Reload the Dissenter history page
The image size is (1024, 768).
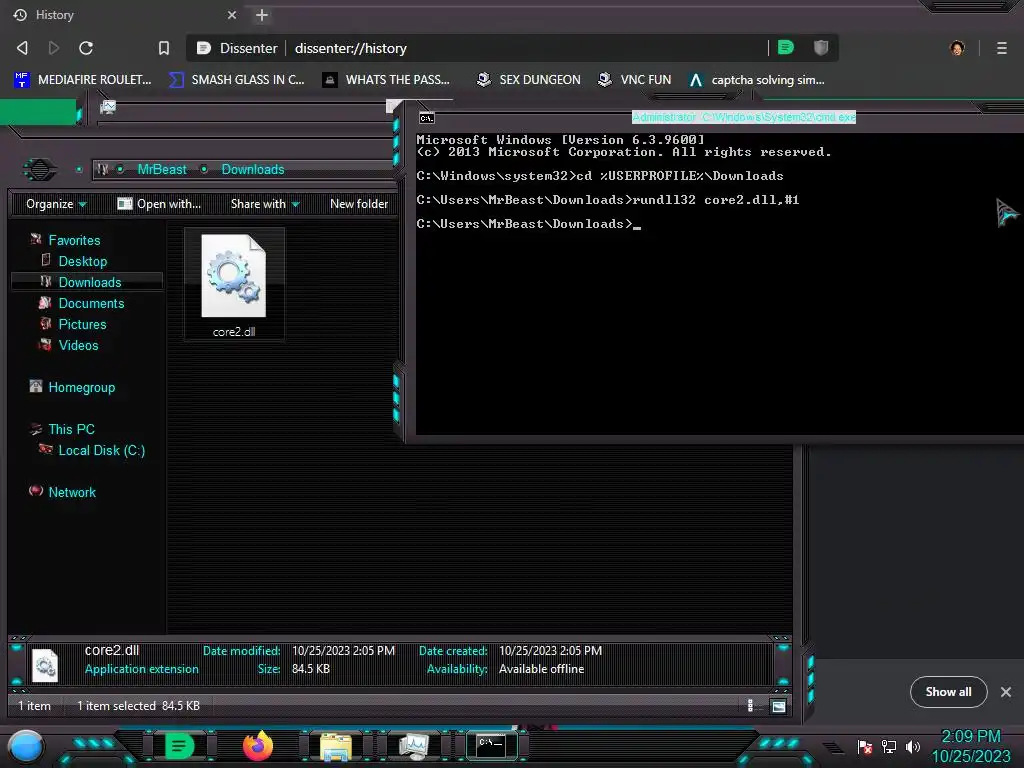86,48
